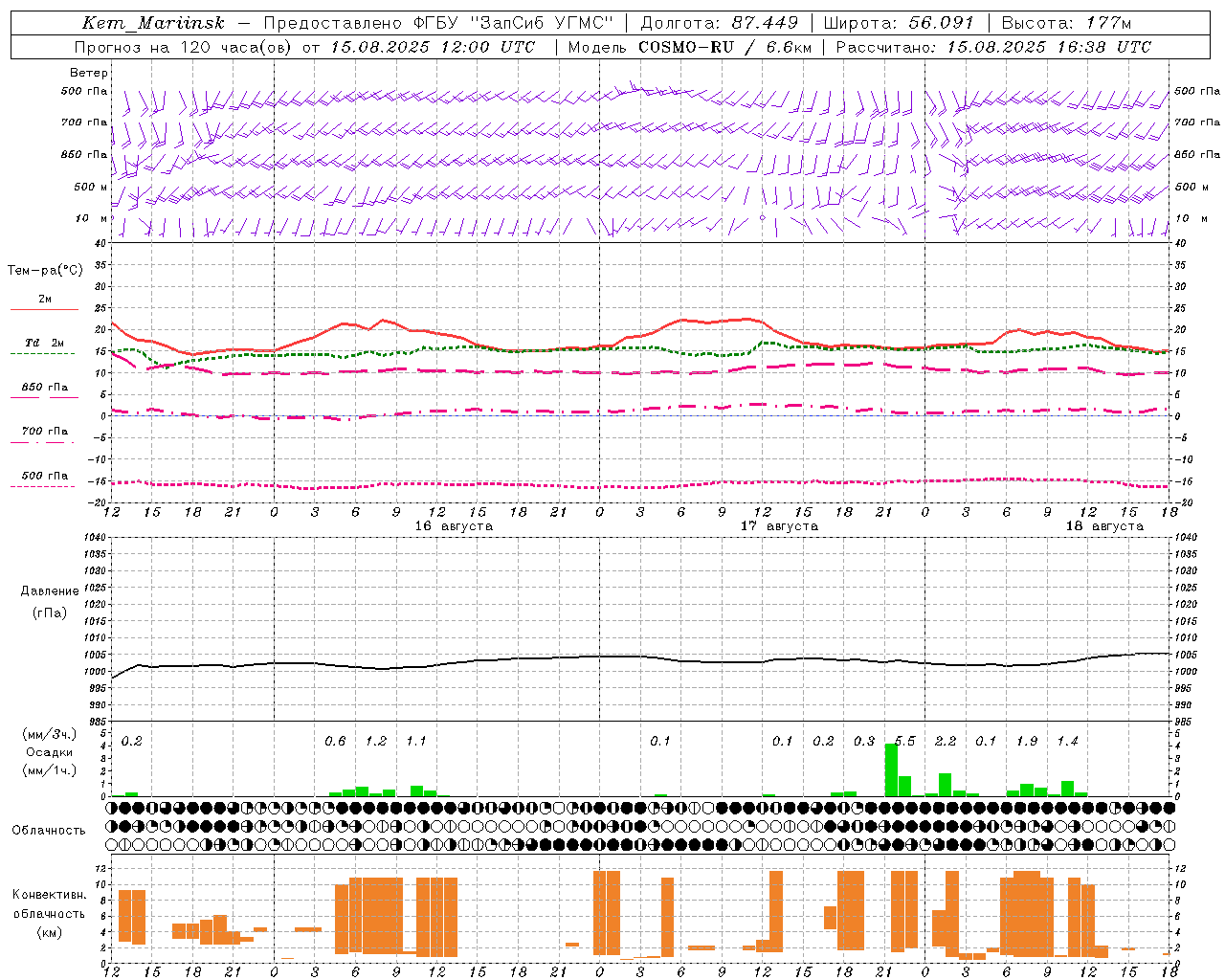Click the Облачность cloud cover label
This screenshot has height=980, width=1225.
click(x=49, y=831)
